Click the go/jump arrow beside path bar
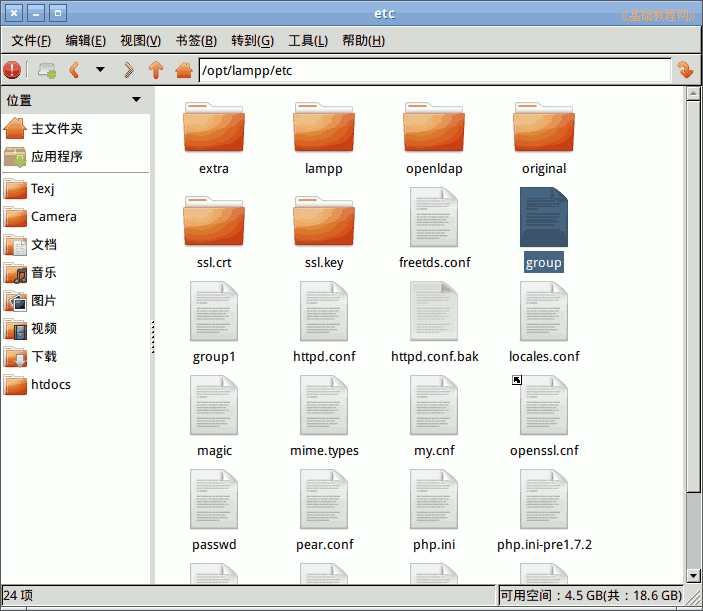The image size is (703, 611). point(685,70)
